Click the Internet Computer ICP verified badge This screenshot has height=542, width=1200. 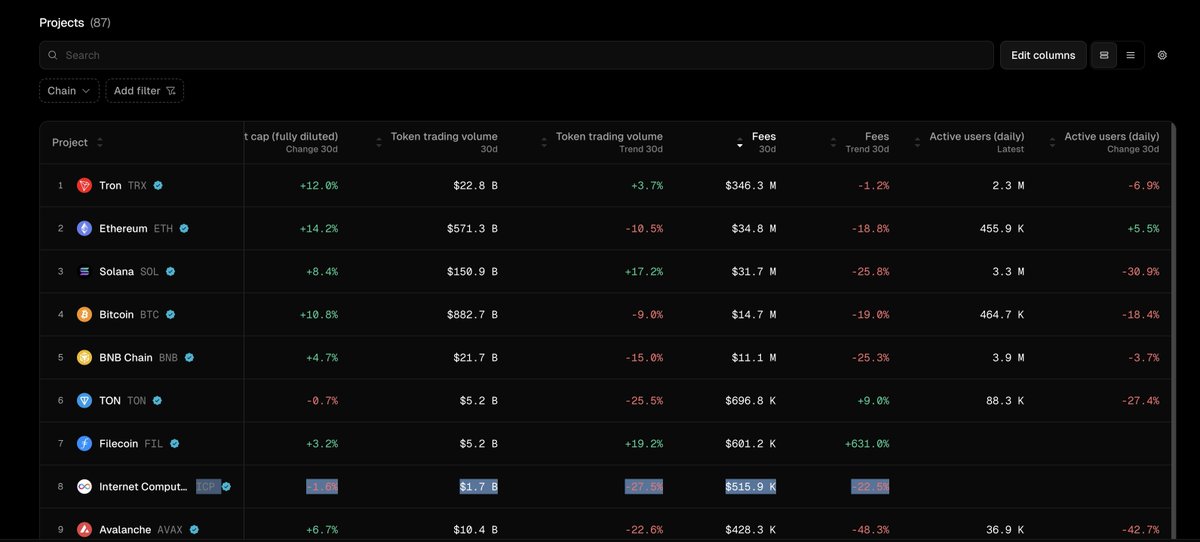click(x=227, y=486)
